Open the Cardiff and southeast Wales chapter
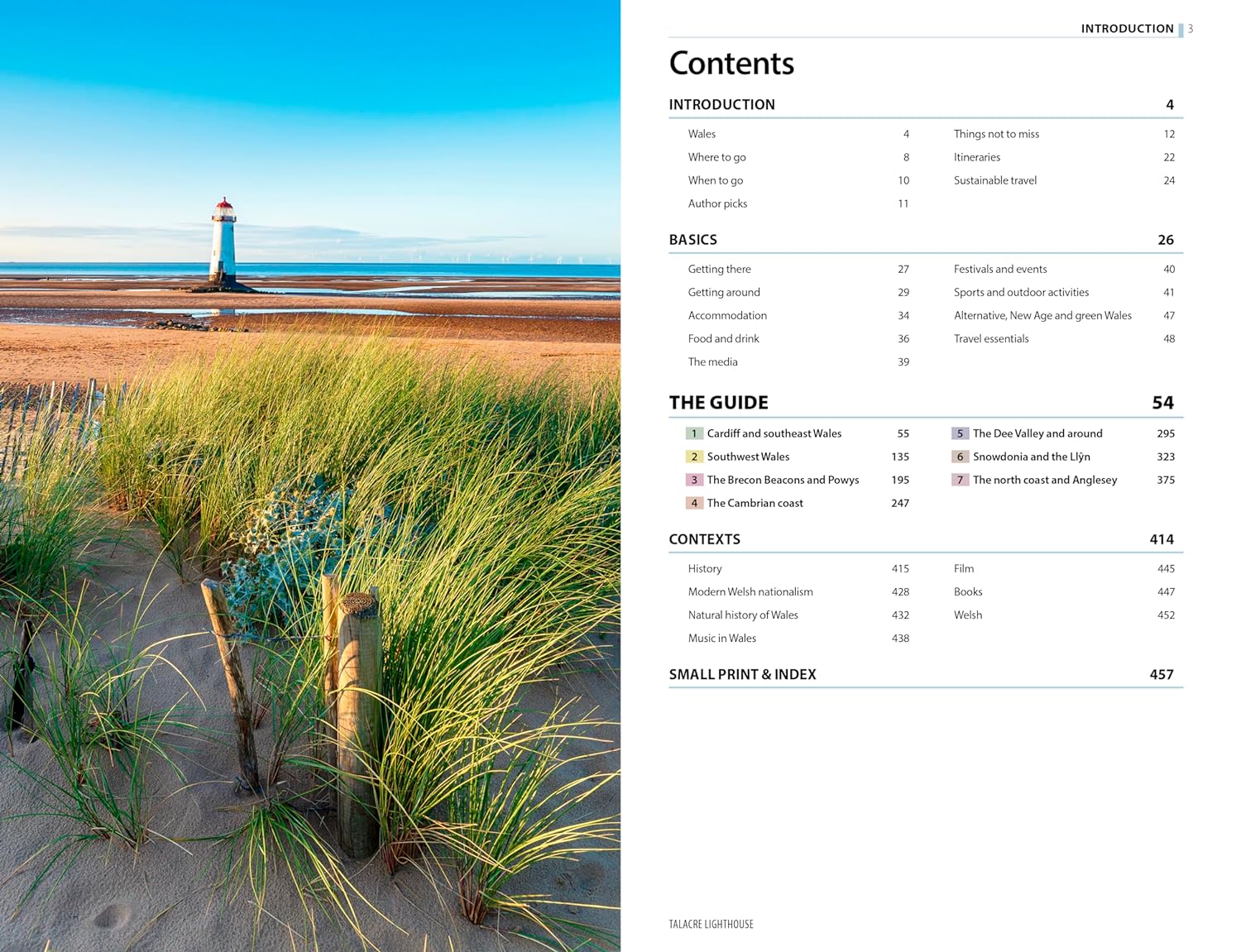 774,433
